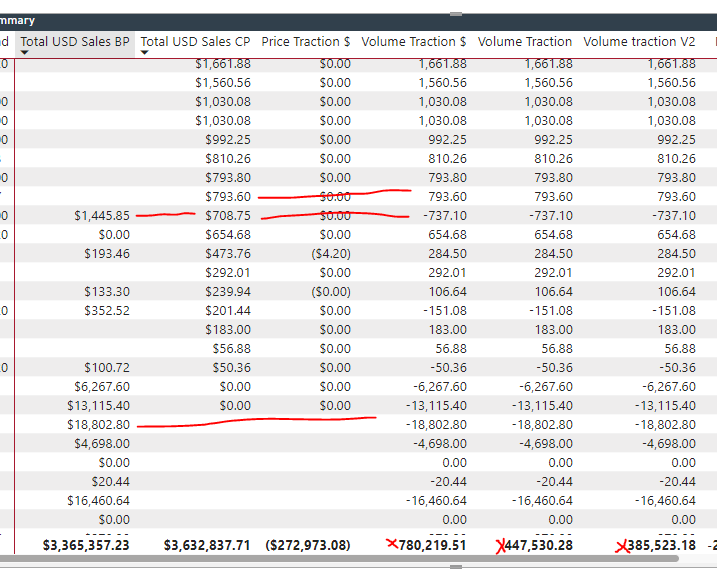Image resolution: width=717 pixels, height=581 pixels.
Task: Select the $292.01 Sales CP cell
Action: coord(228,272)
